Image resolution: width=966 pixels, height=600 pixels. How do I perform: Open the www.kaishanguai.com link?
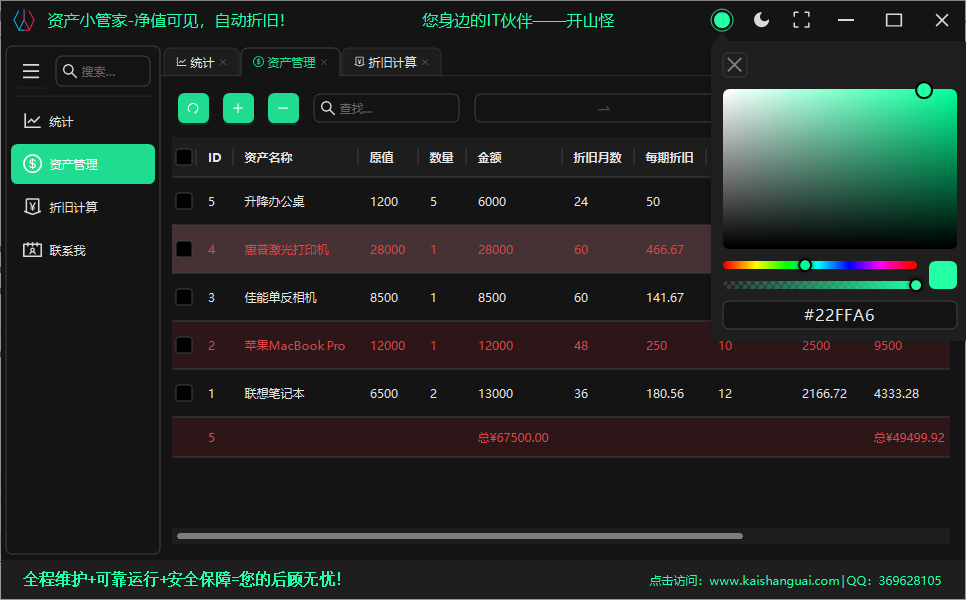(x=774, y=580)
